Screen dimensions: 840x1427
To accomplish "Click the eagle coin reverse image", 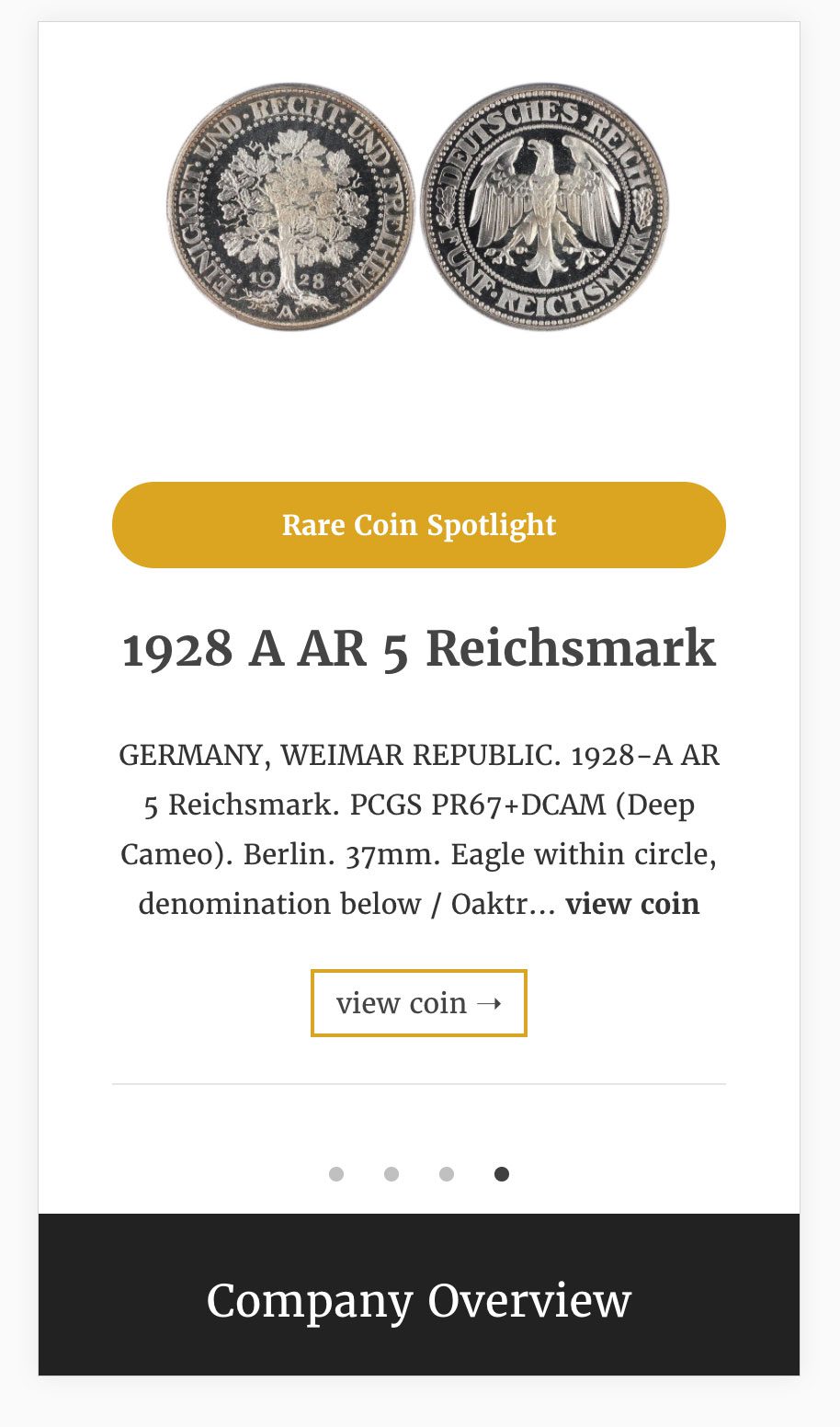I will coord(544,206).
